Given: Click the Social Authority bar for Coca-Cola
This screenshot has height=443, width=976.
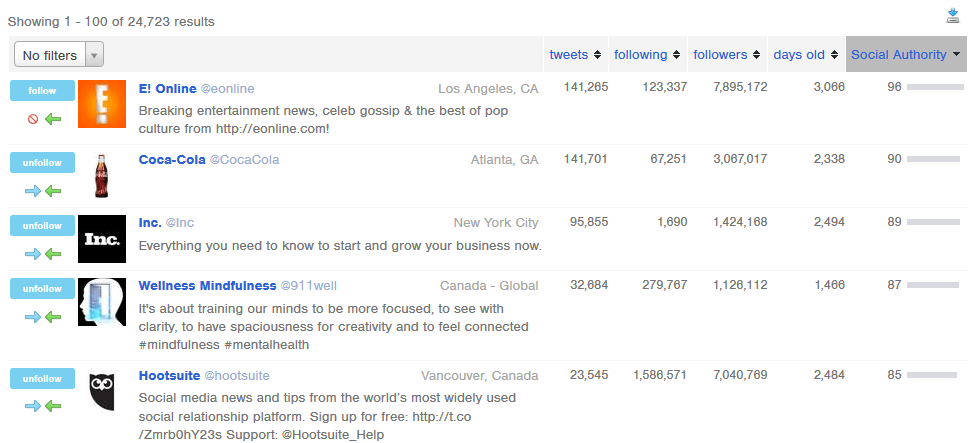Looking at the screenshot, I should [x=933, y=159].
